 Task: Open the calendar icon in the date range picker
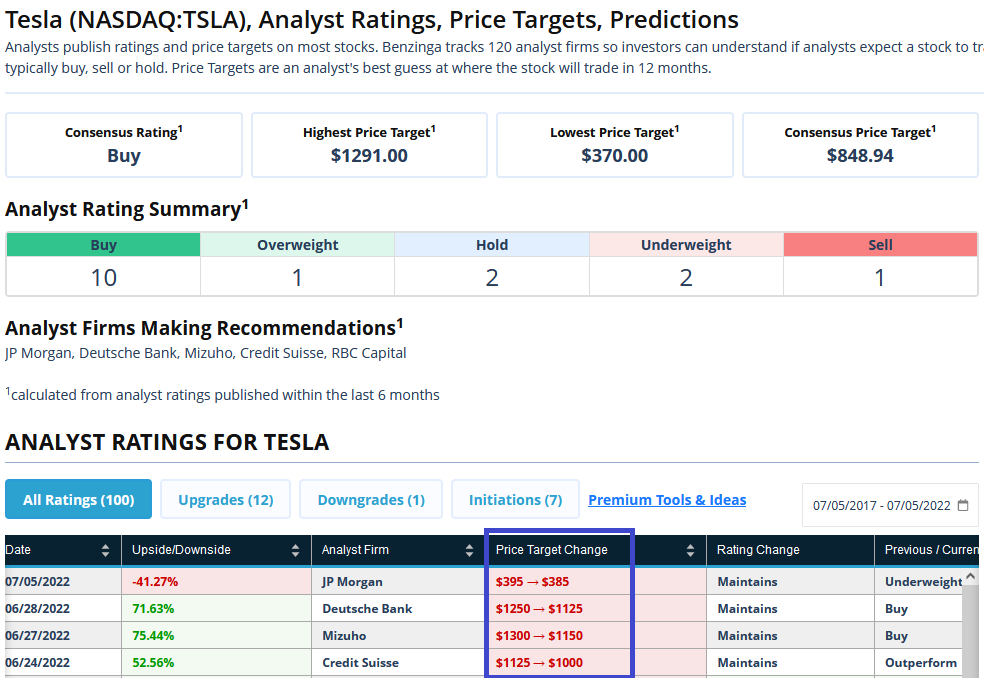(x=963, y=505)
